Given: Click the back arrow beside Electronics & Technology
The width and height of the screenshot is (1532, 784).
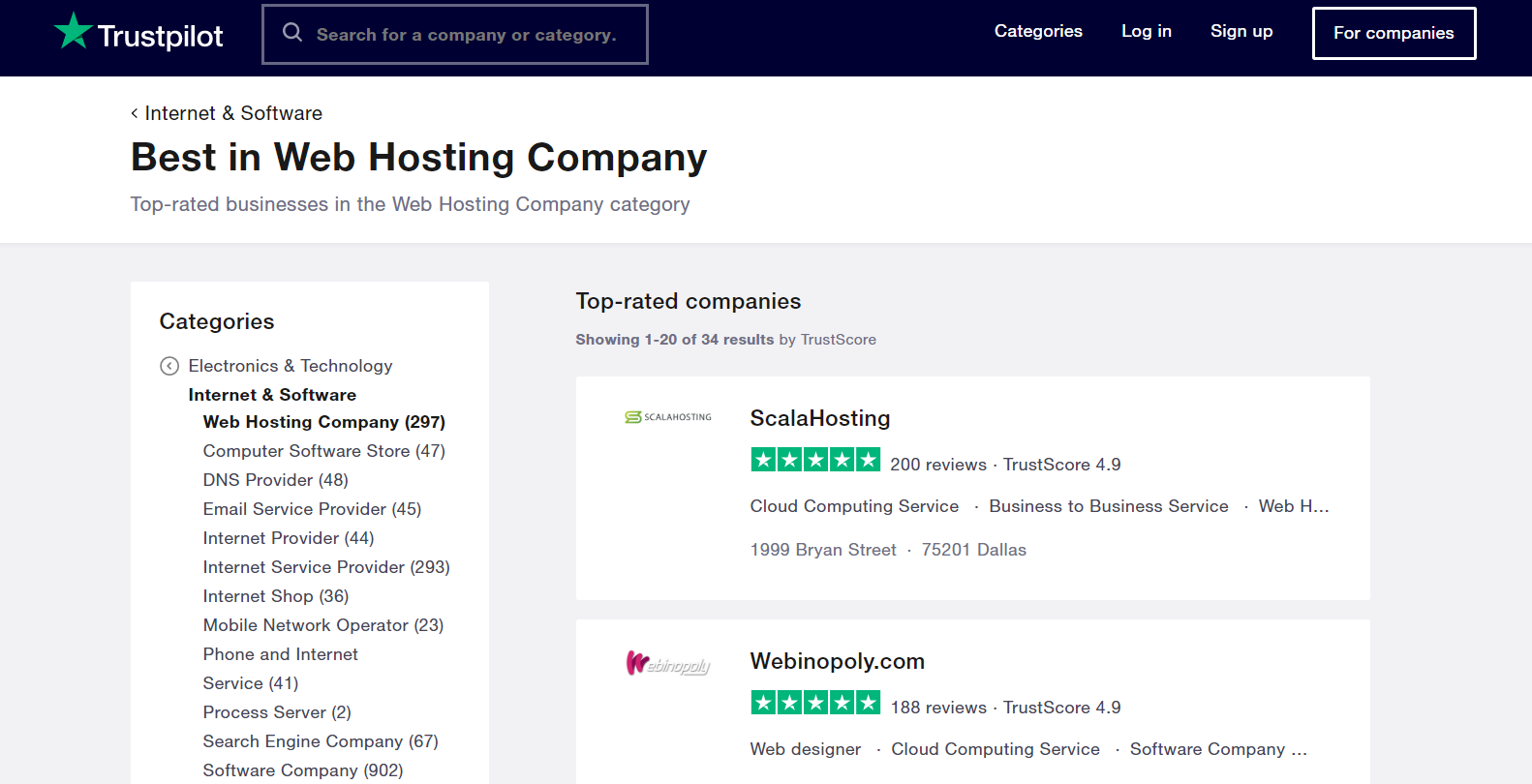Looking at the screenshot, I should coord(169,366).
